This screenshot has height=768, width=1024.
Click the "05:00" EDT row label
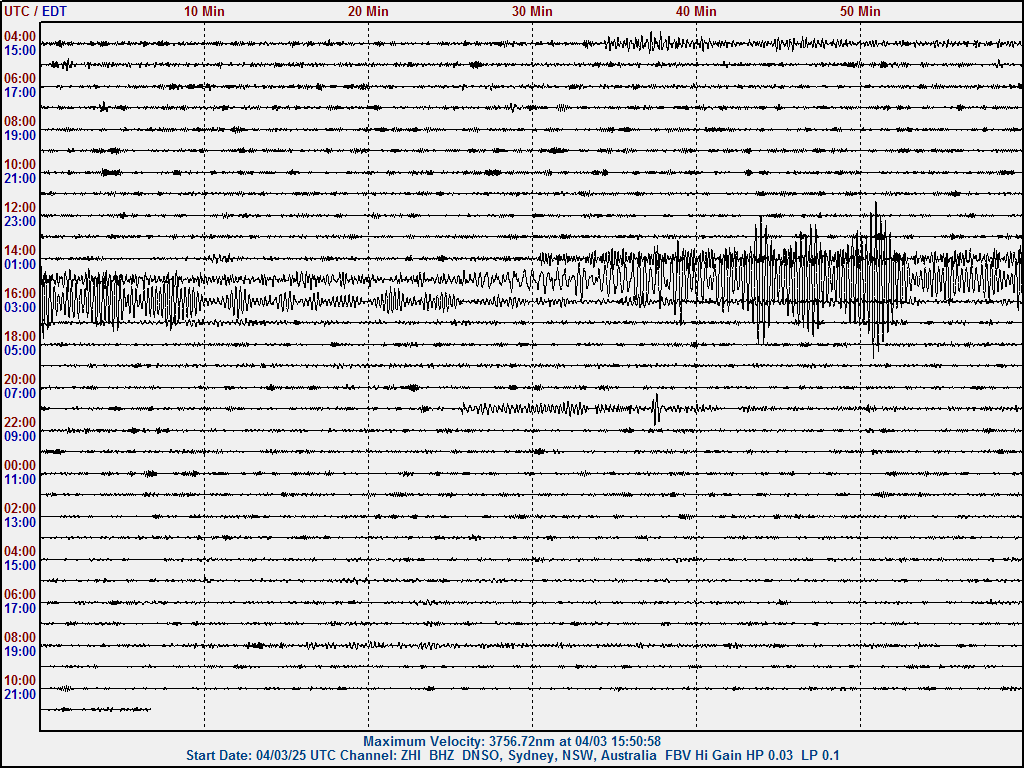click(x=20, y=351)
